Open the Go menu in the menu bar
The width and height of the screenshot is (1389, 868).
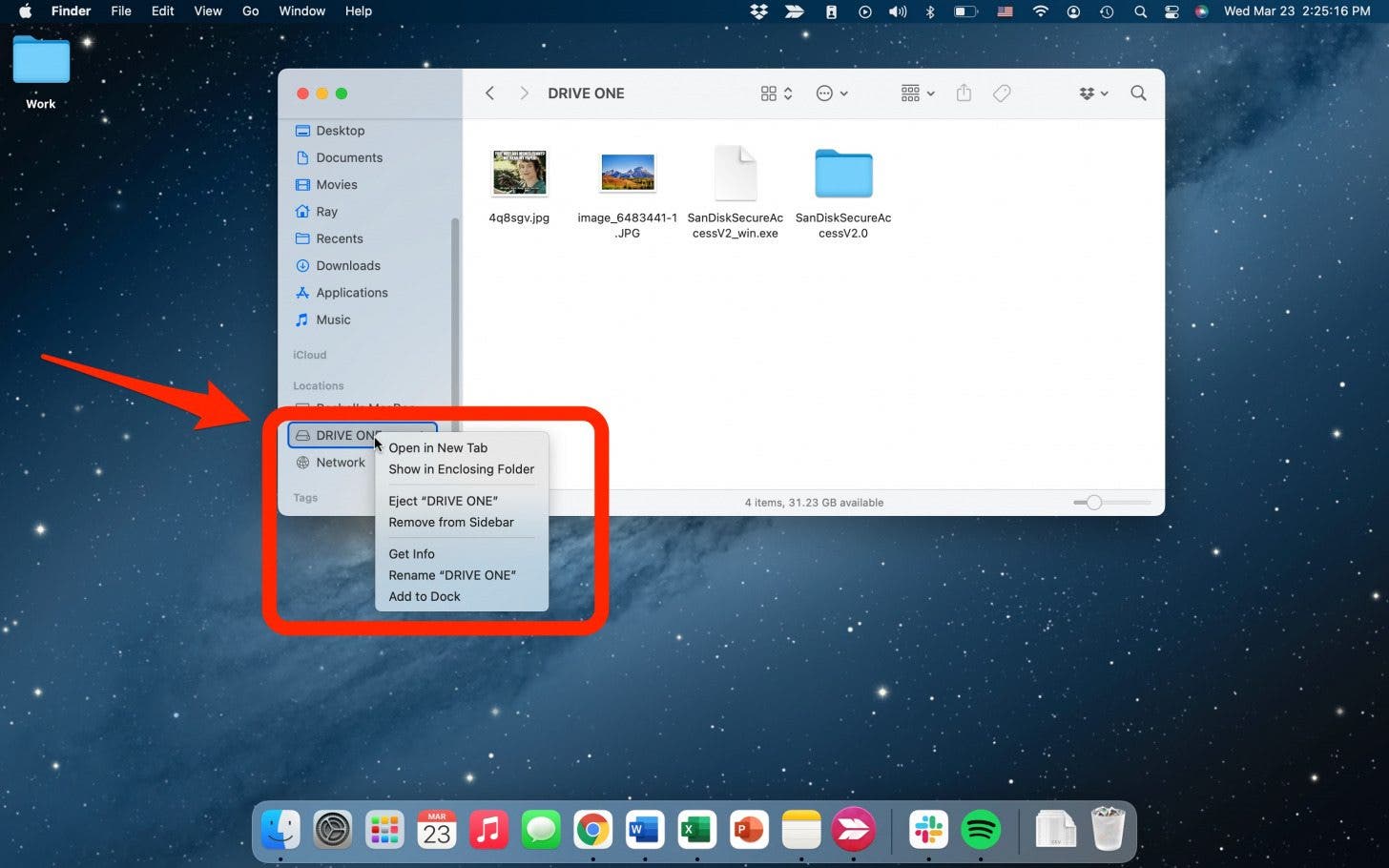pos(250,11)
